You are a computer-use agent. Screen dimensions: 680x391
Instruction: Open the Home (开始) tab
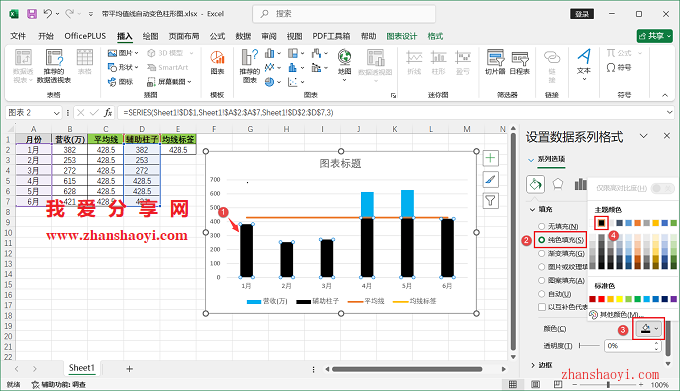pos(46,36)
